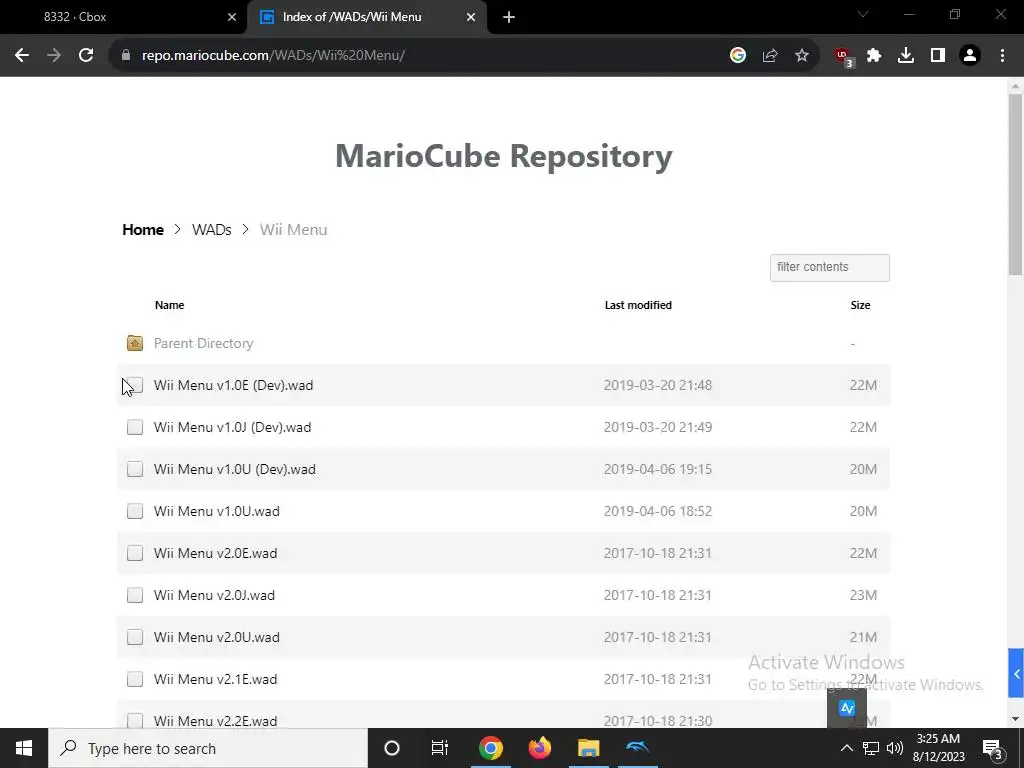1024x768 pixels.
Task: Download Wii Menu v1.0J (Dev).wad
Action: click(x=232, y=427)
